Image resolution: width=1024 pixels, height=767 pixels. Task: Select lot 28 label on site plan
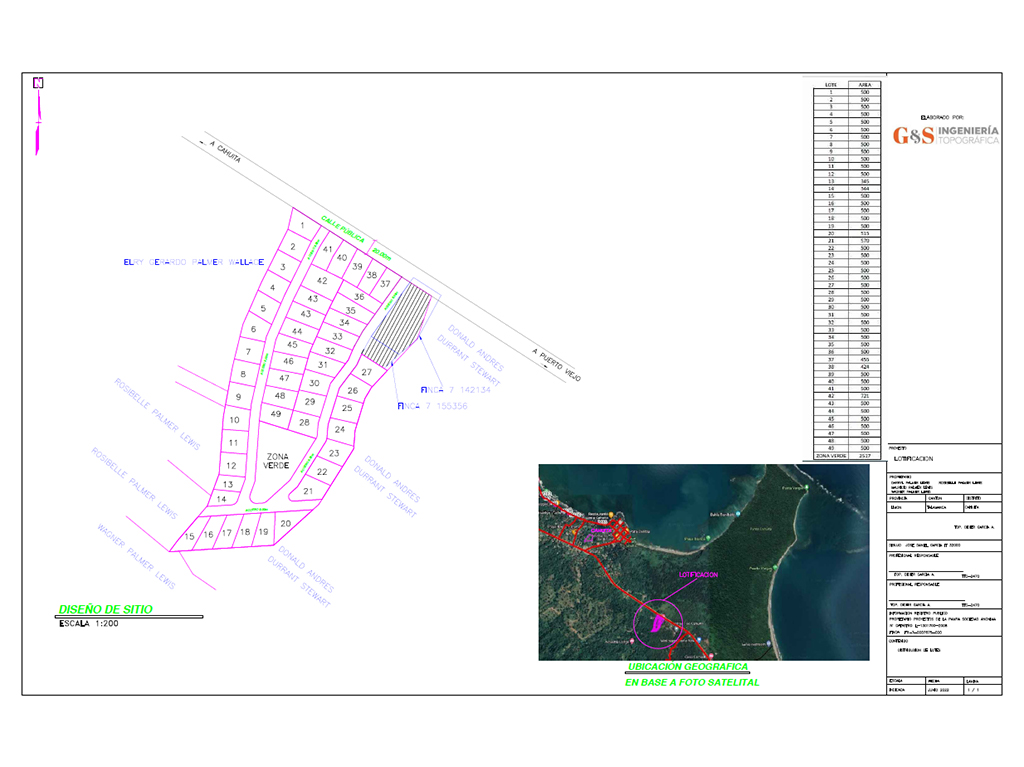(x=304, y=423)
